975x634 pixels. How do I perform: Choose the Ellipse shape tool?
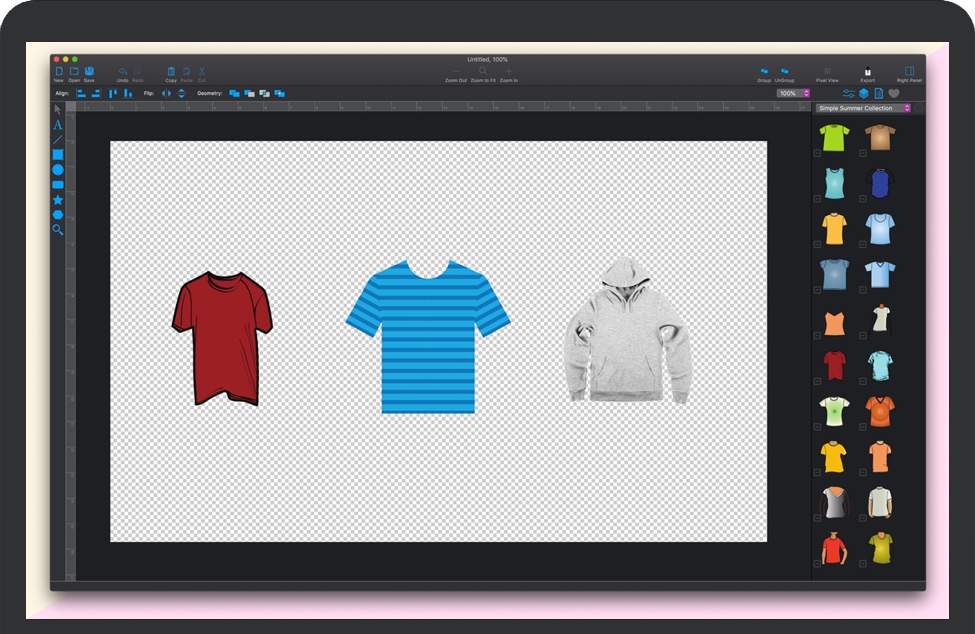[58, 170]
